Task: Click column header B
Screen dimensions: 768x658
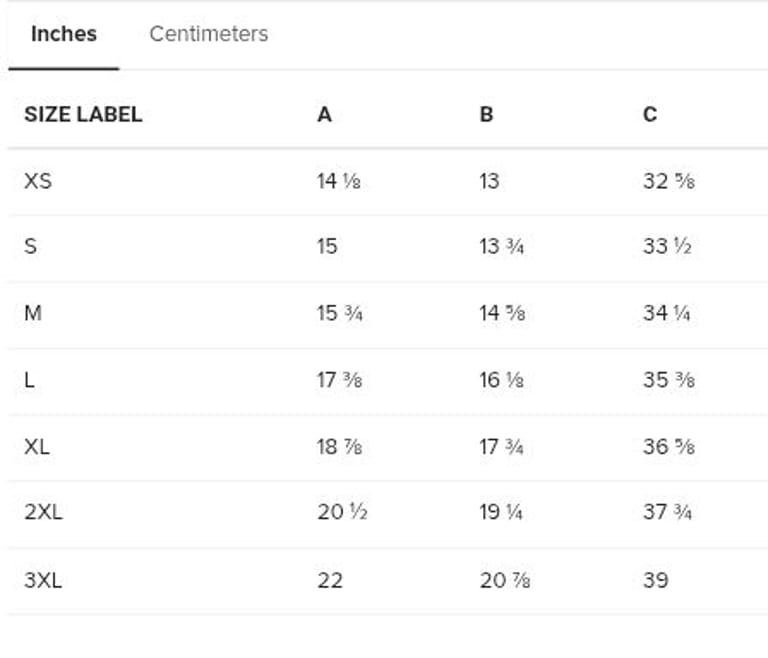Action: point(486,114)
